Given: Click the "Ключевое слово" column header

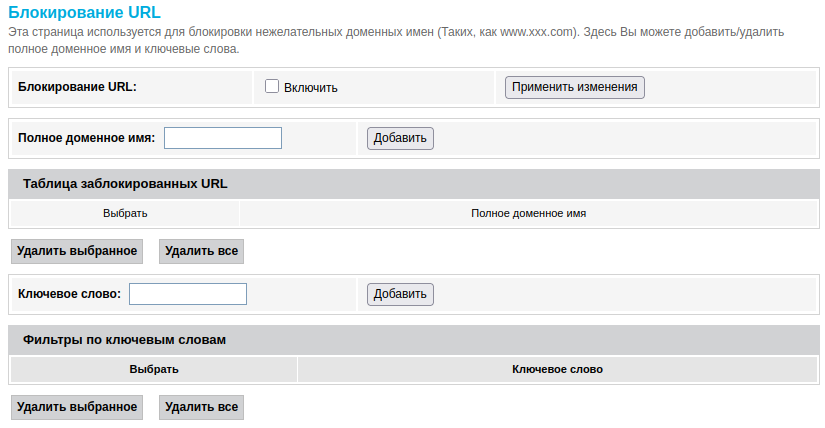Looking at the screenshot, I should click(557, 369).
